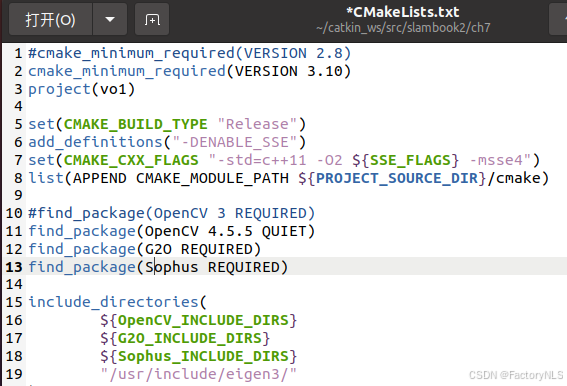Viewport: 567px width, 386px height.
Task: Click empty line 4 in the editor
Action: tap(297, 107)
